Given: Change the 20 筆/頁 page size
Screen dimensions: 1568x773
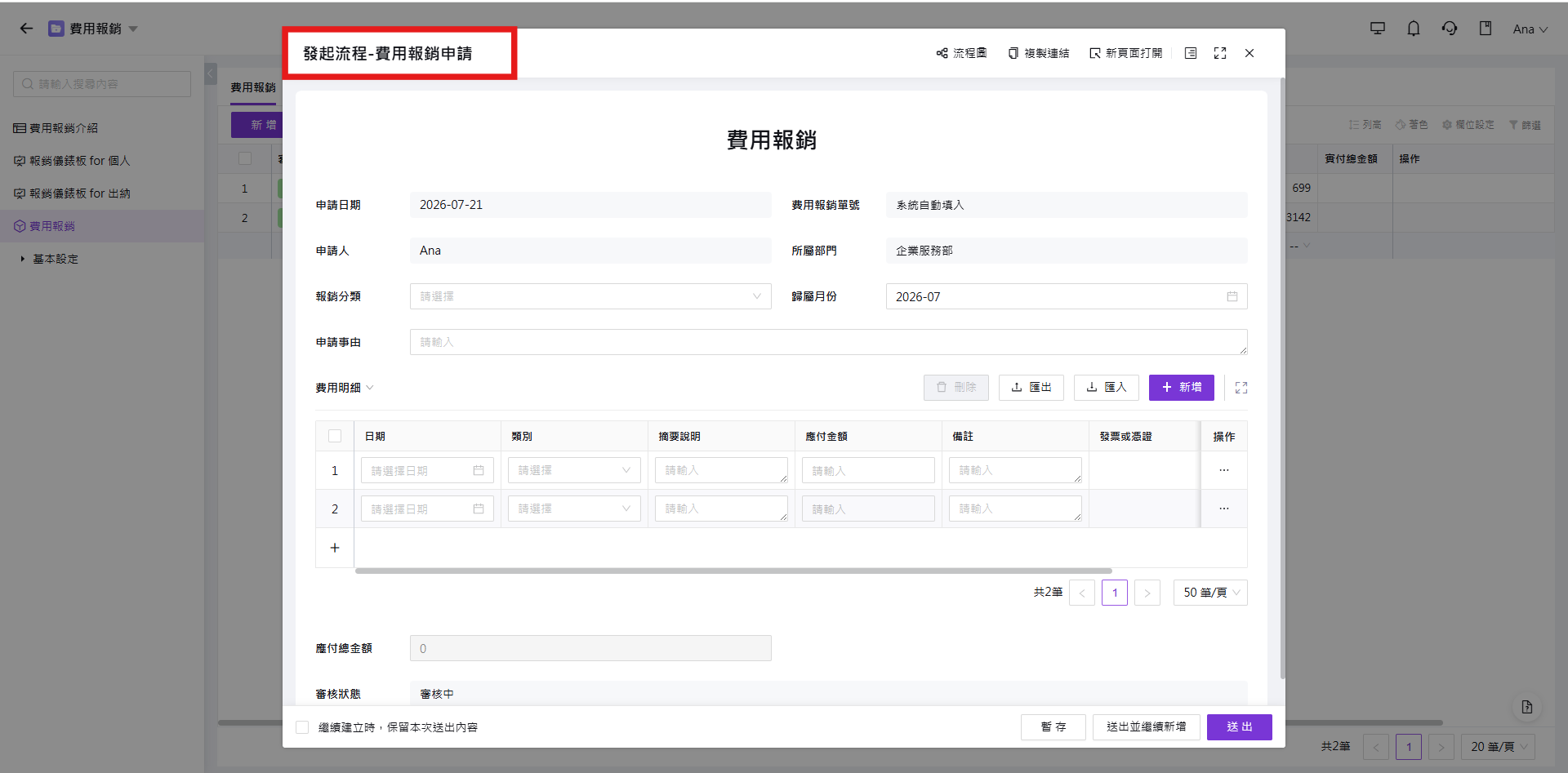Looking at the screenshot, I should click(1498, 747).
